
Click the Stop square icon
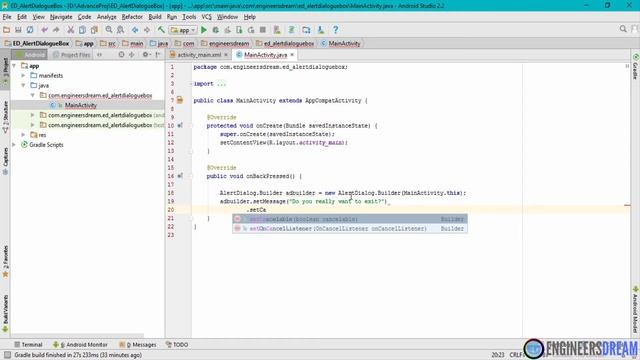(x=263, y=30)
